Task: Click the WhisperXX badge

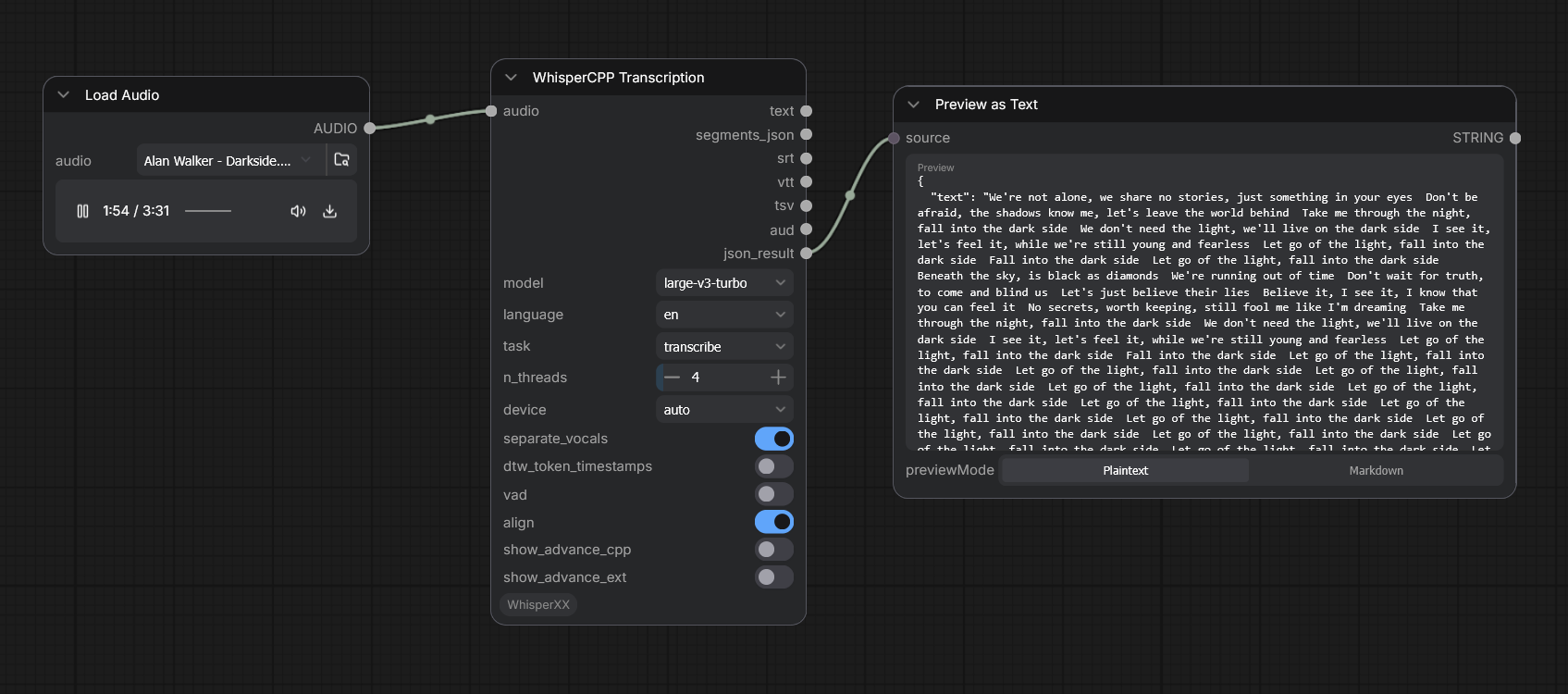Action: (x=538, y=604)
